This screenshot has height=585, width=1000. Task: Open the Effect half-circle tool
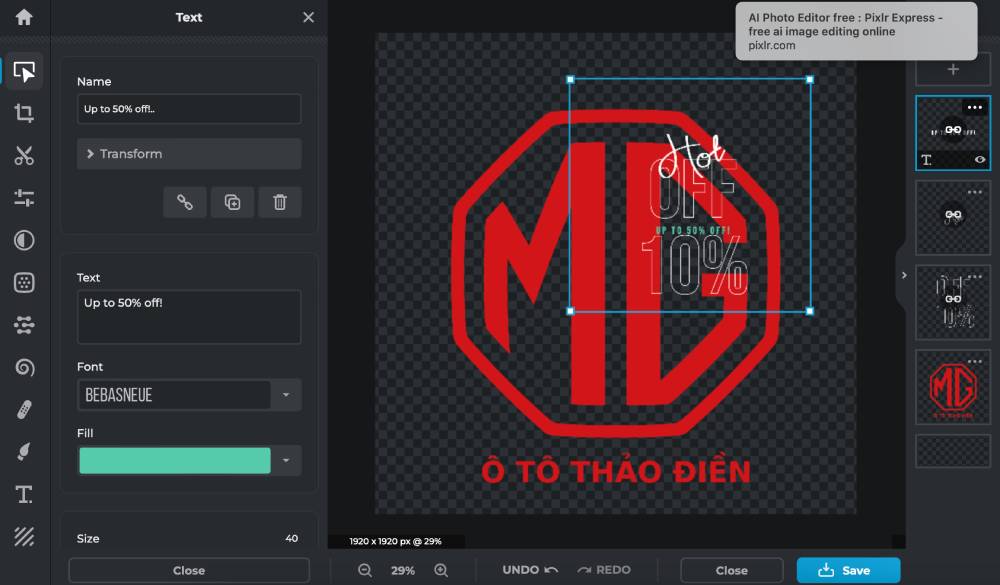pos(24,241)
